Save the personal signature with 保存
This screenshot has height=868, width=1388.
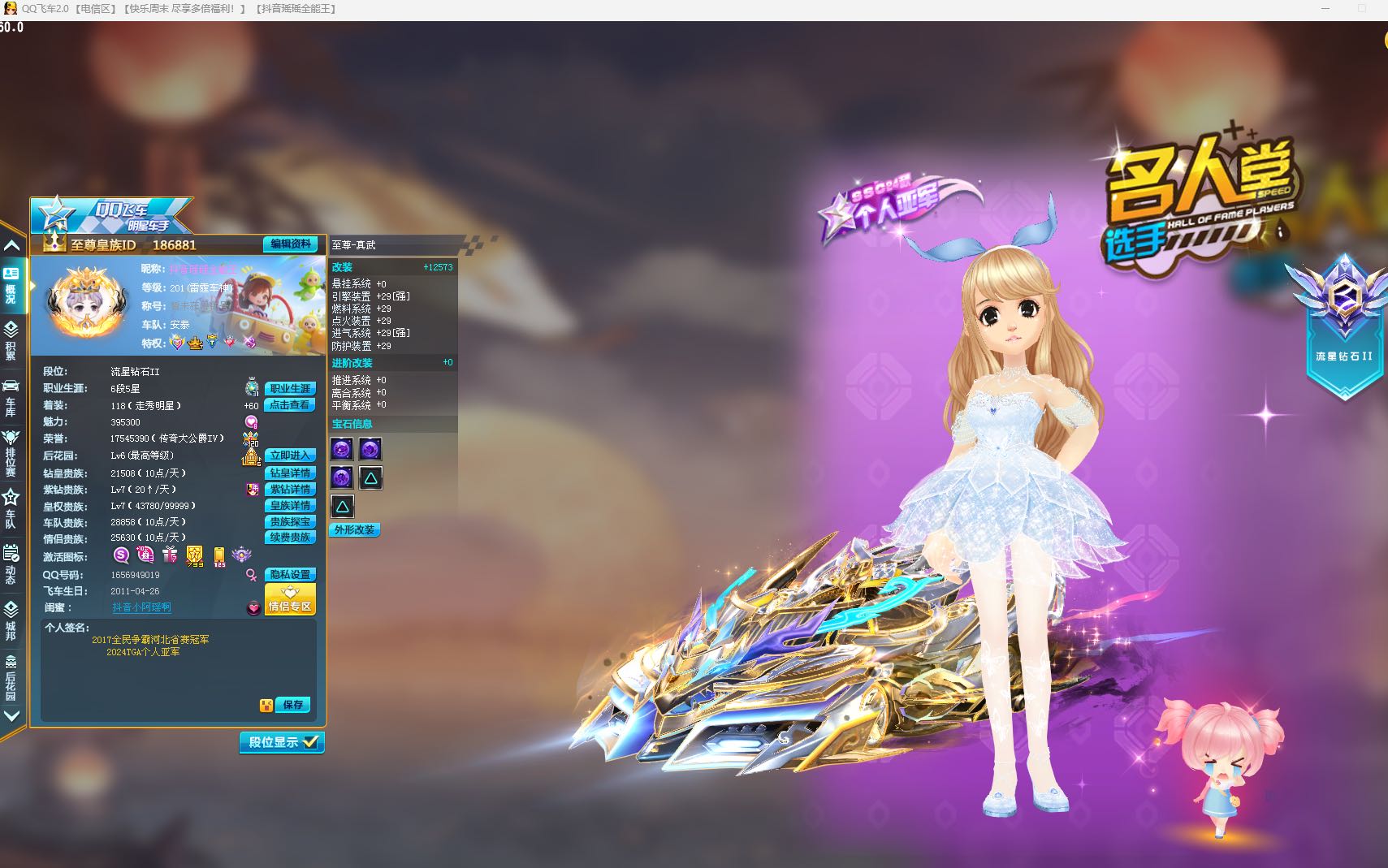click(293, 705)
